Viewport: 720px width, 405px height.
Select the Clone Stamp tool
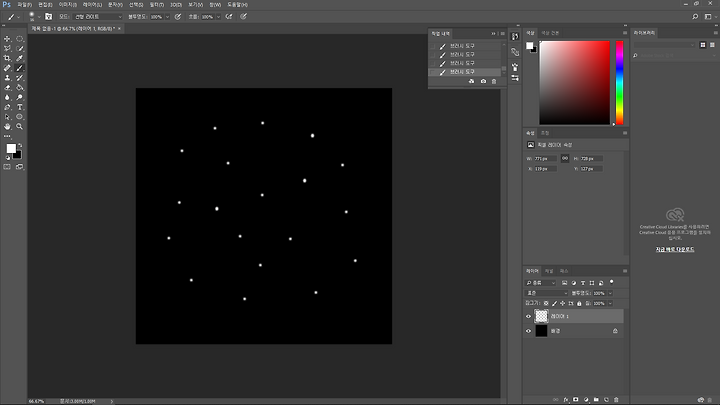7,78
